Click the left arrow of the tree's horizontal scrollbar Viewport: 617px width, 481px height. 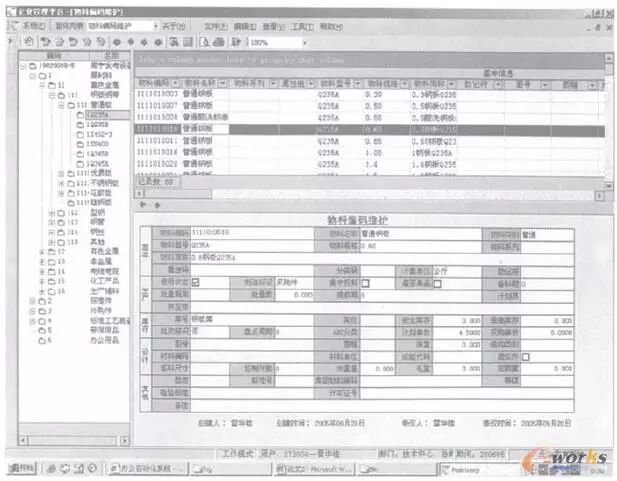click(23, 440)
